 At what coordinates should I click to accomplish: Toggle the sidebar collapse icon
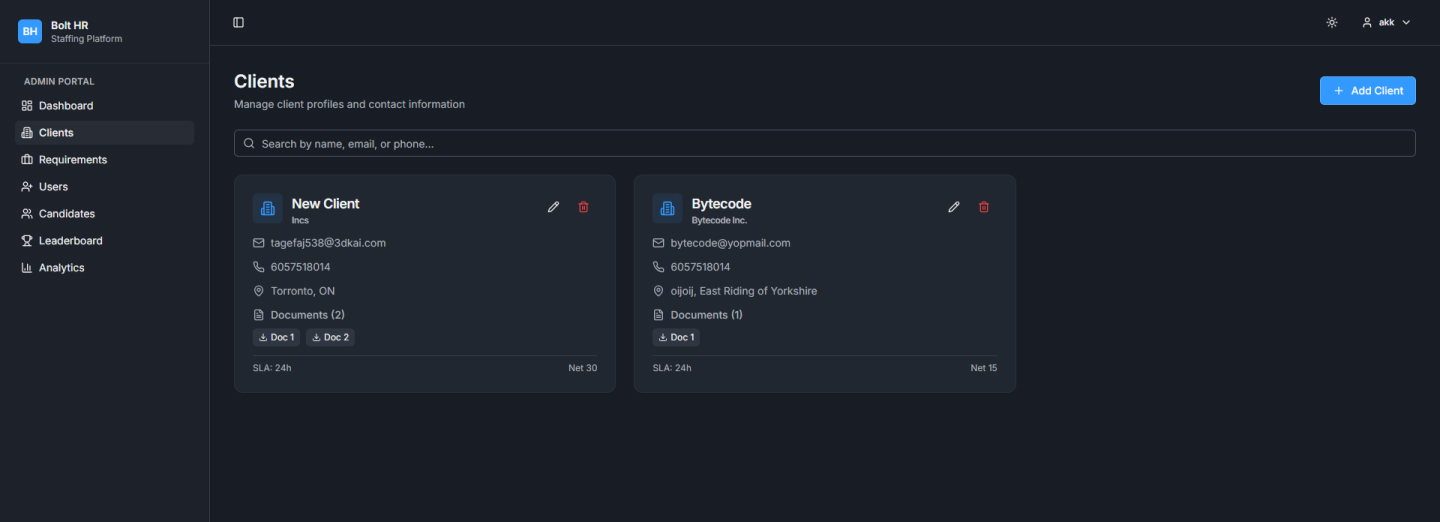238,22
